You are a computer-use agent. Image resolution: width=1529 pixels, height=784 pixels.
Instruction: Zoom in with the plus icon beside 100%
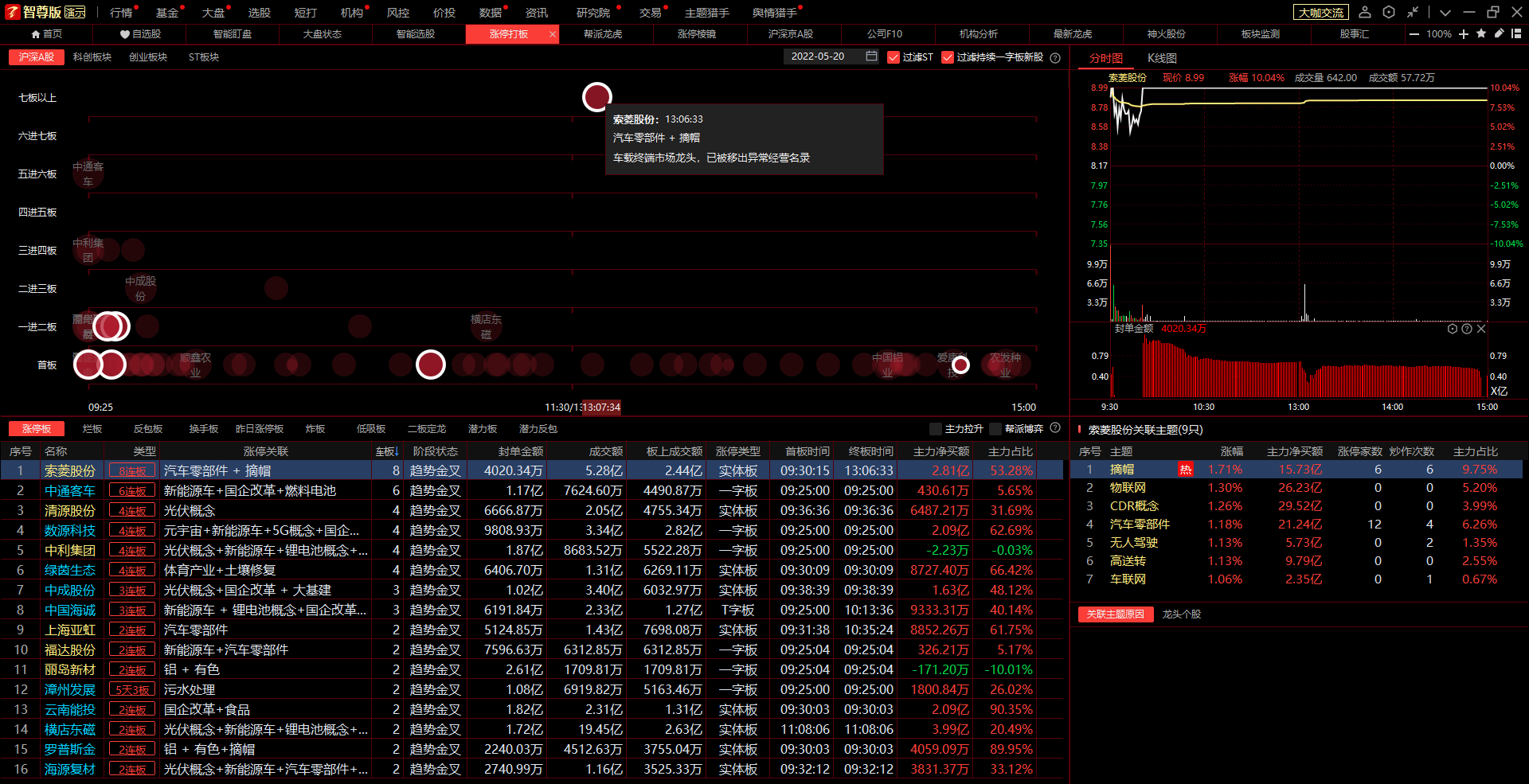[1464, 34]
